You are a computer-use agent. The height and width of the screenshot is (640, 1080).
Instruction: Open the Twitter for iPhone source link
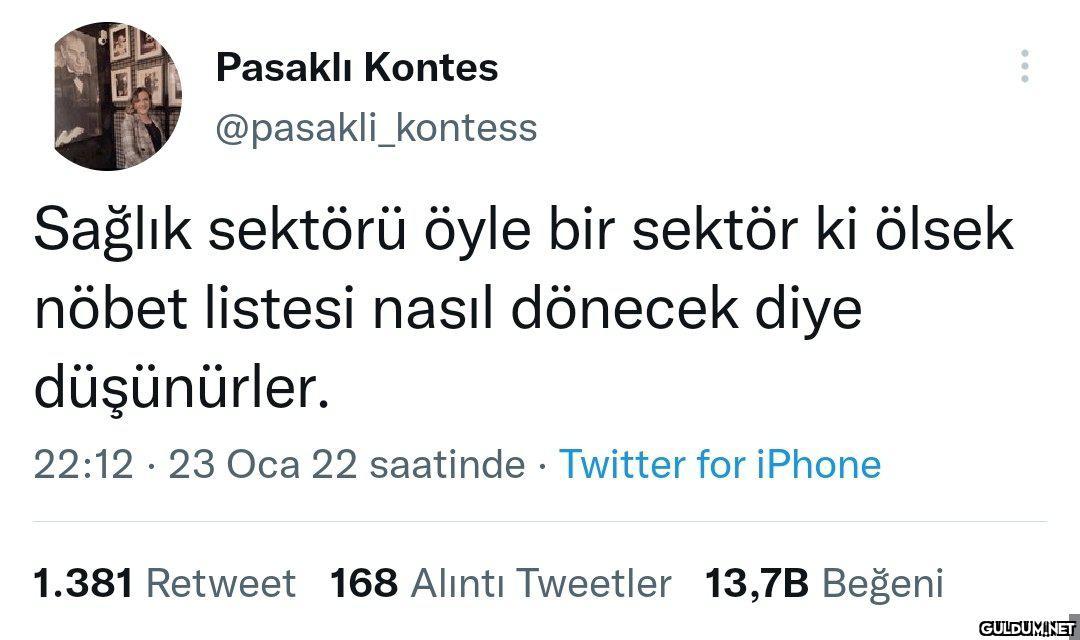(x=719, y=465)
